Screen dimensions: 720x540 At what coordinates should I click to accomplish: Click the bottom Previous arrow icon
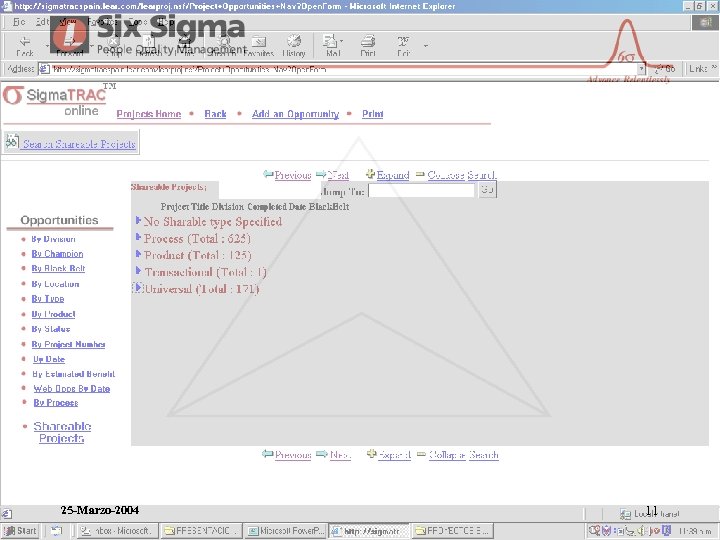click(268, 454)
